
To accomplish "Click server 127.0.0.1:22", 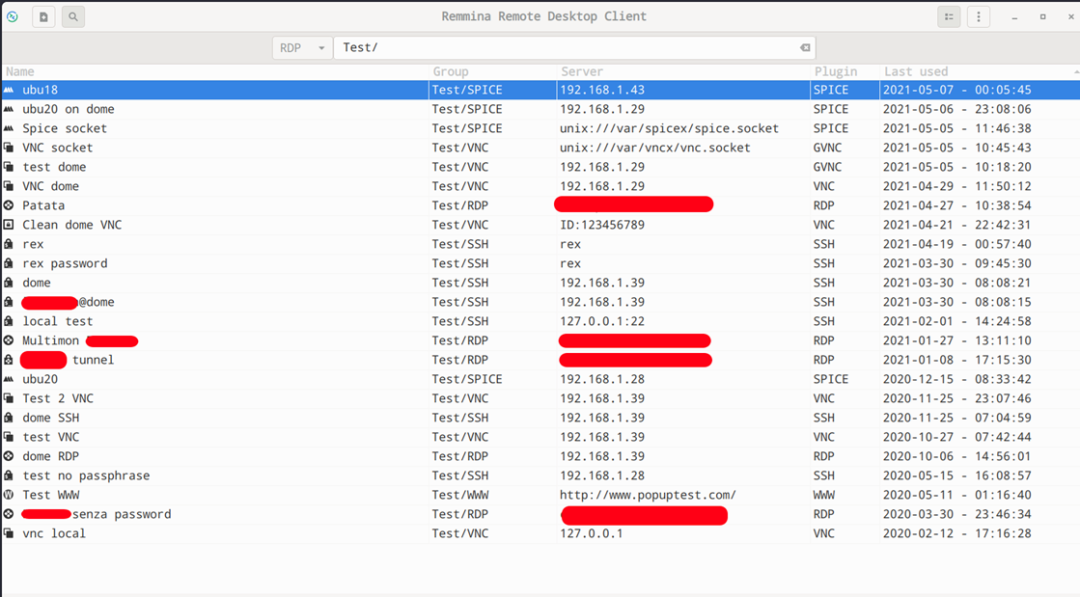I will pos(602,321).
